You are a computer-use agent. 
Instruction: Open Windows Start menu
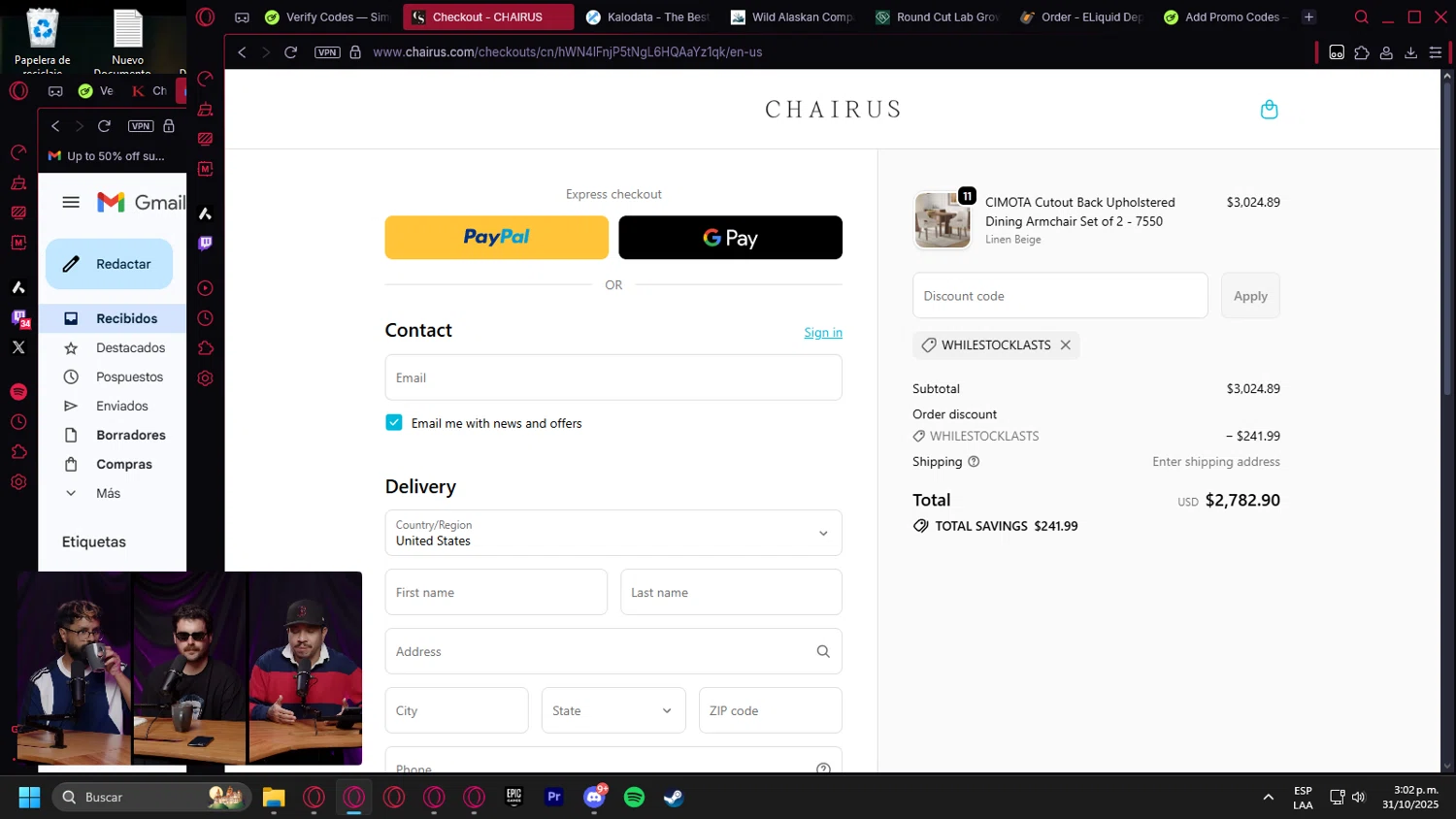pyautogui.click(x=29, y=798)
